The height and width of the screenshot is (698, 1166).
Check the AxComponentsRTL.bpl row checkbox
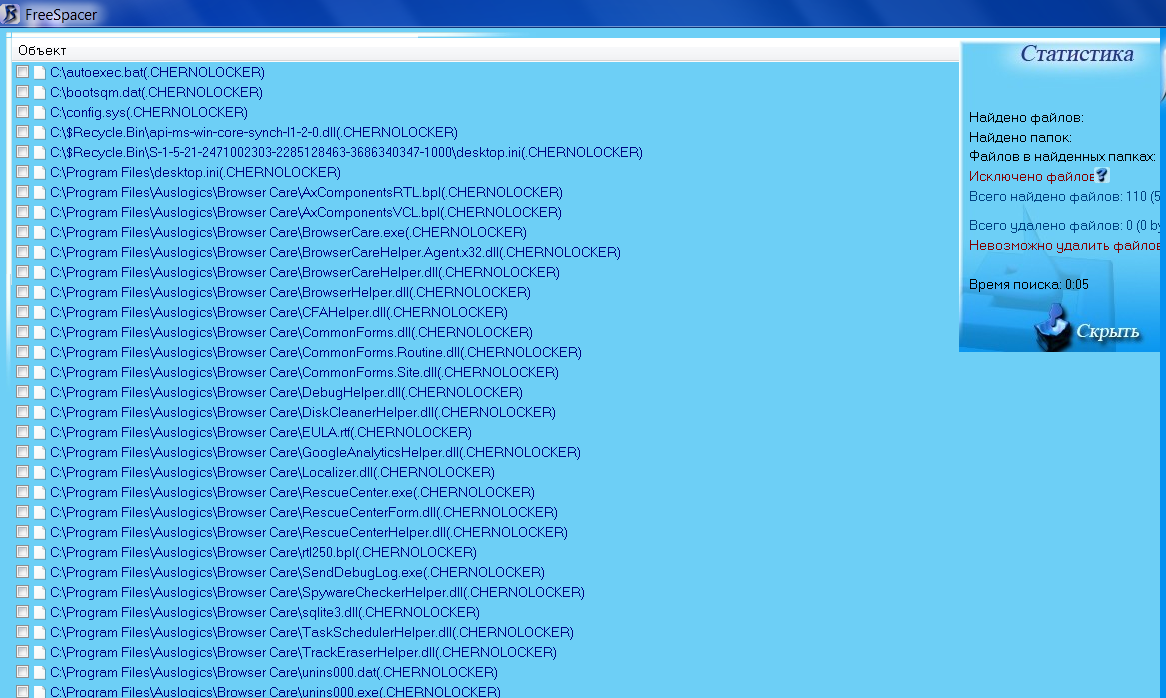[22, 192]
